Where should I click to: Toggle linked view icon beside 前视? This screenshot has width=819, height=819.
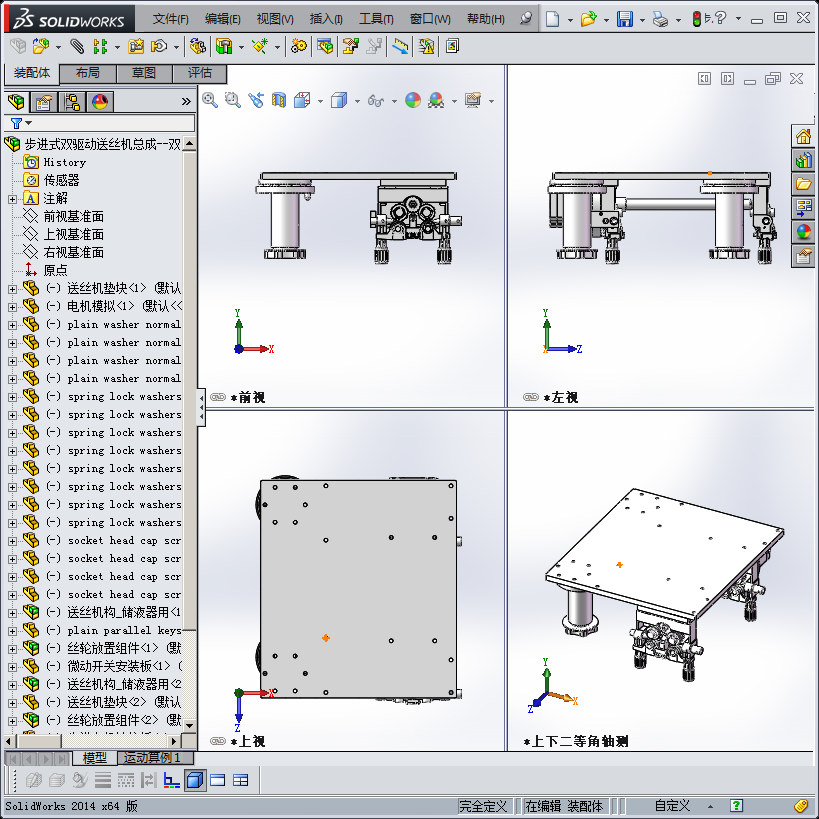click(x=218, y=397)
